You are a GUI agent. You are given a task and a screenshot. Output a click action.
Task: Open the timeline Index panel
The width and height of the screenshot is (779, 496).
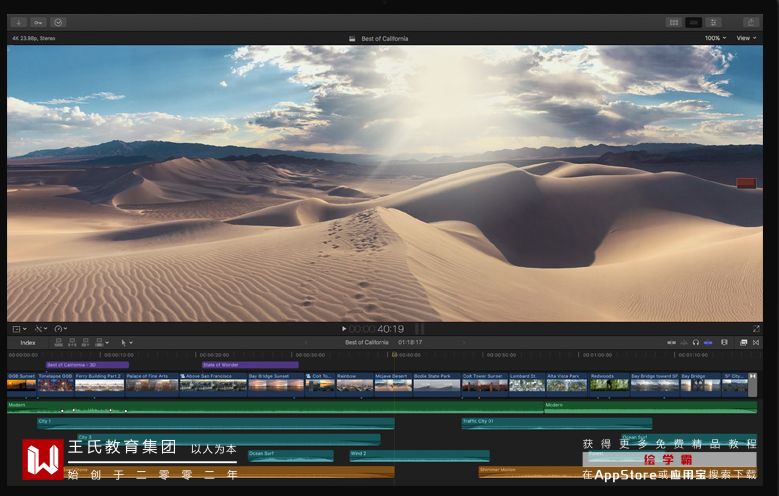(28, 342)
